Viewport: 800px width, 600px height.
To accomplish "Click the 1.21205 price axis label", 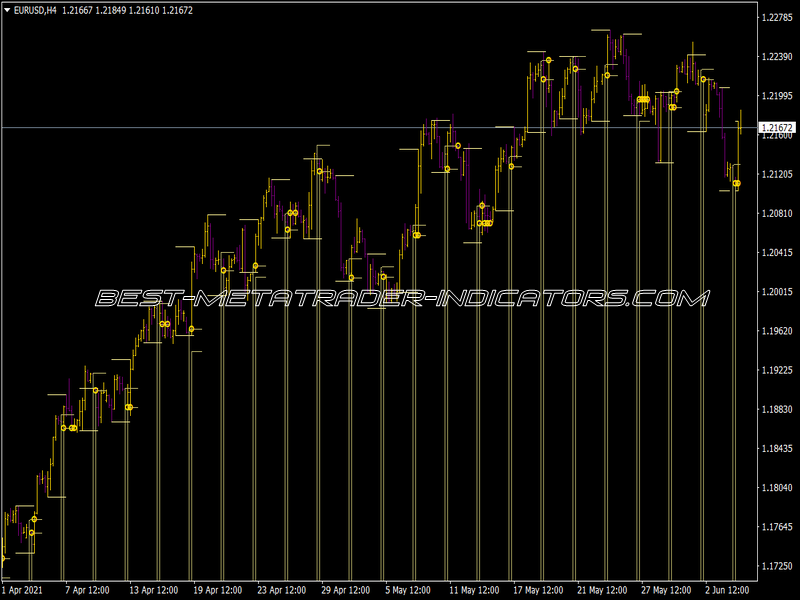I will coord(777,174).
